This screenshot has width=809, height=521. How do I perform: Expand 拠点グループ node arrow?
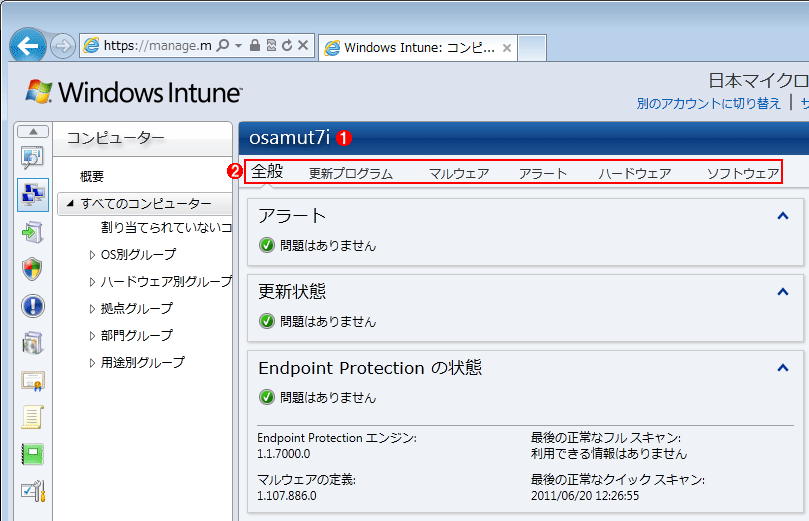point(92,308)
